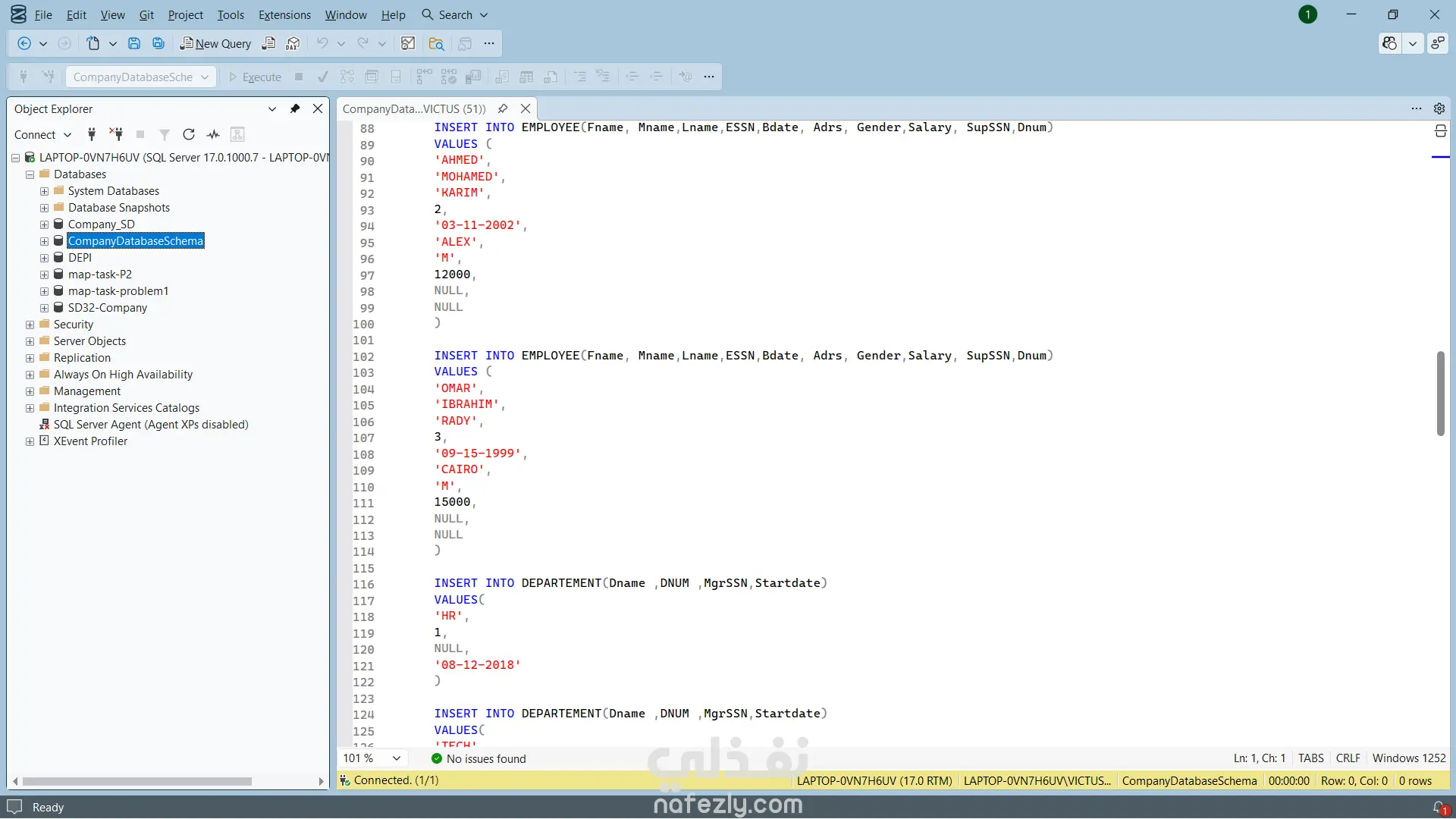
Task: Open SQL toolbar overflow options
Action: pos(709,77)
